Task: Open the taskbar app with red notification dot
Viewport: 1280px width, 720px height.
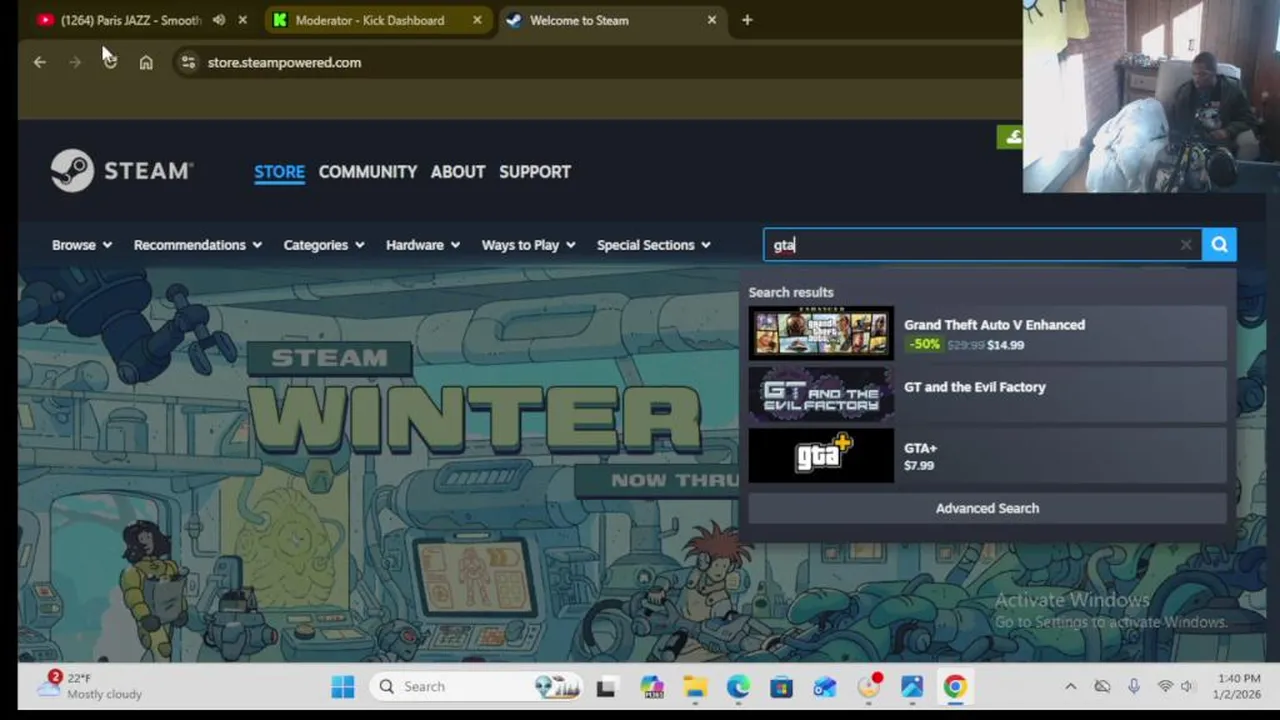Action: point(869,687)
